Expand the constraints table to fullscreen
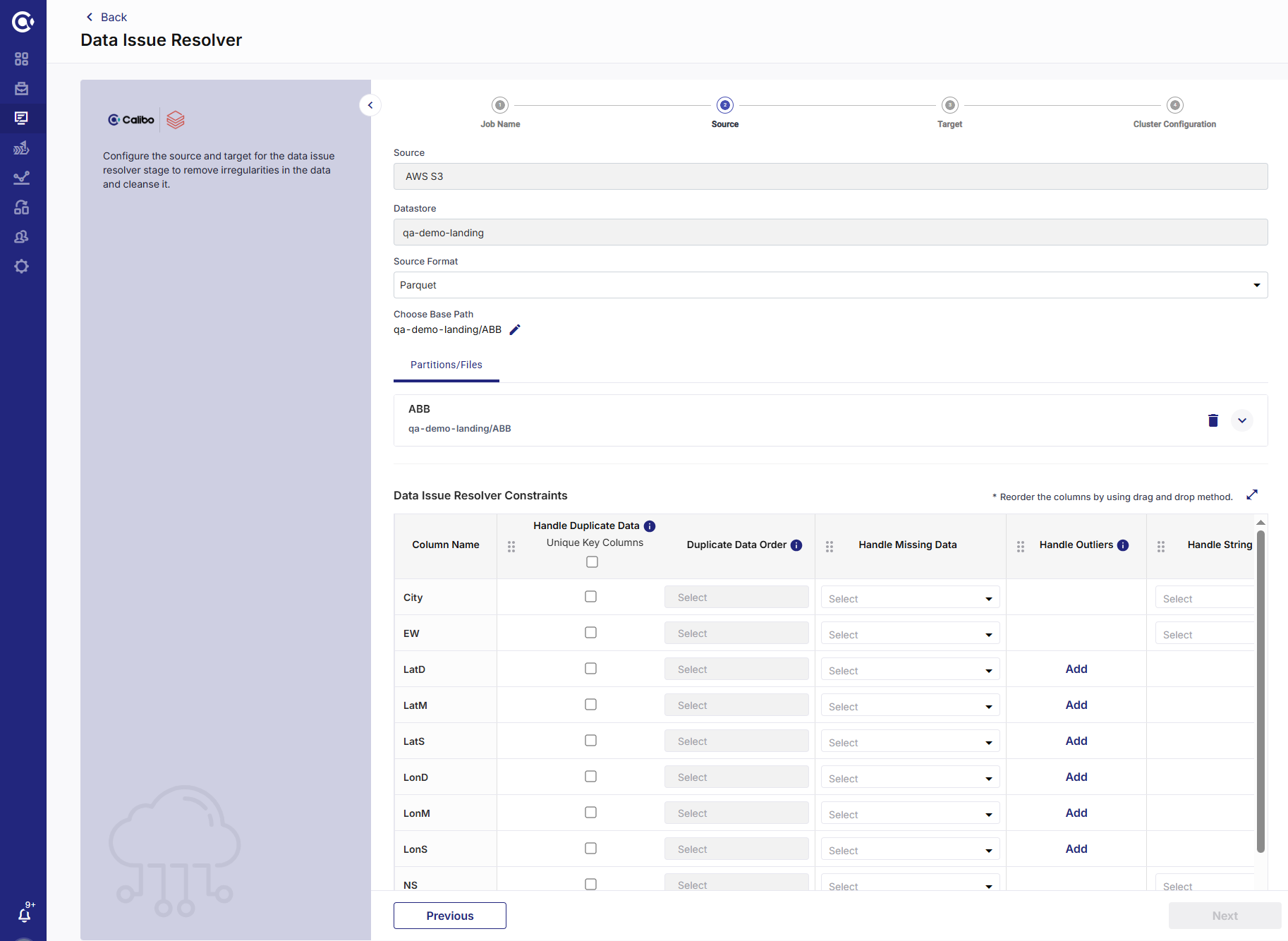Screen dimensions: 1288x941 pyautogui.click(x=1252, y=494)
